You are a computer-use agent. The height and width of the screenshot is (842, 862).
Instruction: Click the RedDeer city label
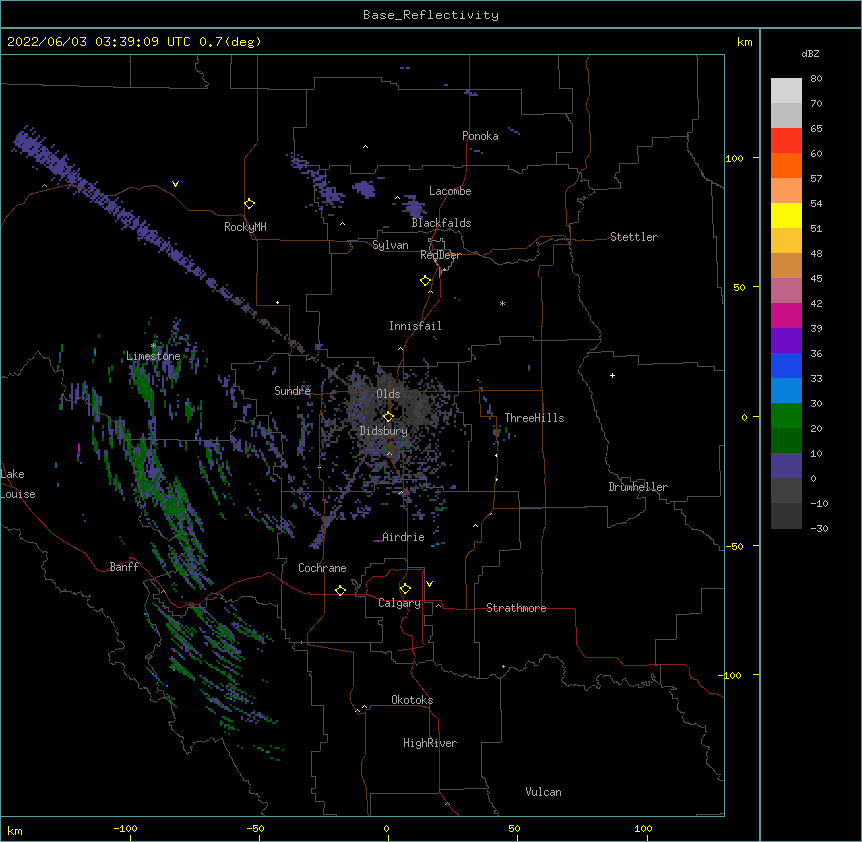click(x=440, y=255)
